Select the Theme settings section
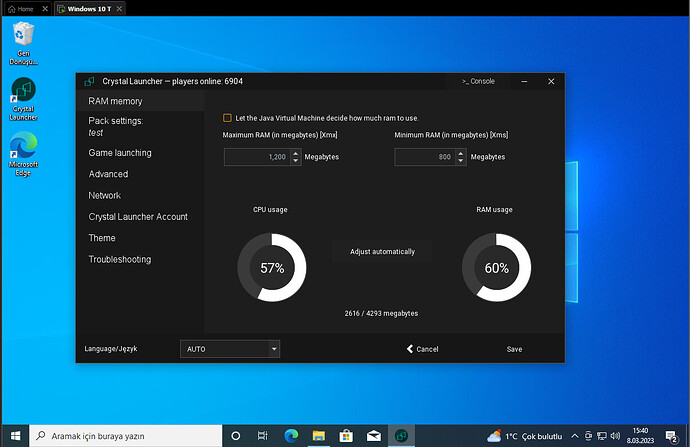 click(x=102, y=238)
